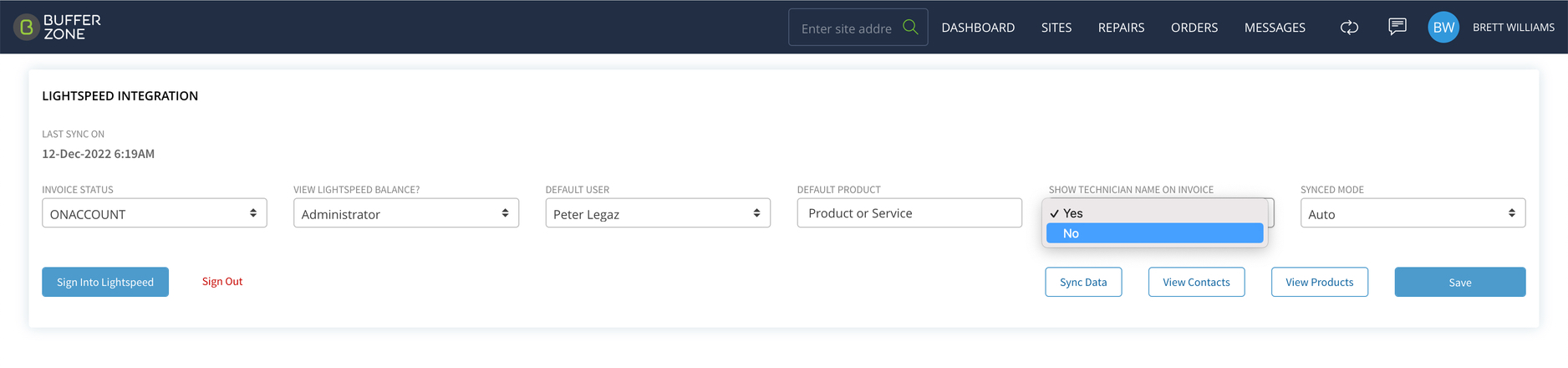Screen dimensions: 1568x368
Task: Open the Sites menu item
Action: click(x=1056, y=28)
